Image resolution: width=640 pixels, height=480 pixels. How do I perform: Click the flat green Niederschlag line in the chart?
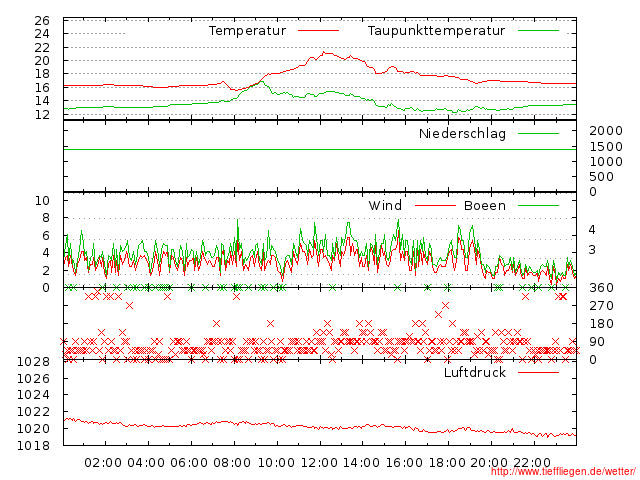pyautogui.click(x=320, y=149)
